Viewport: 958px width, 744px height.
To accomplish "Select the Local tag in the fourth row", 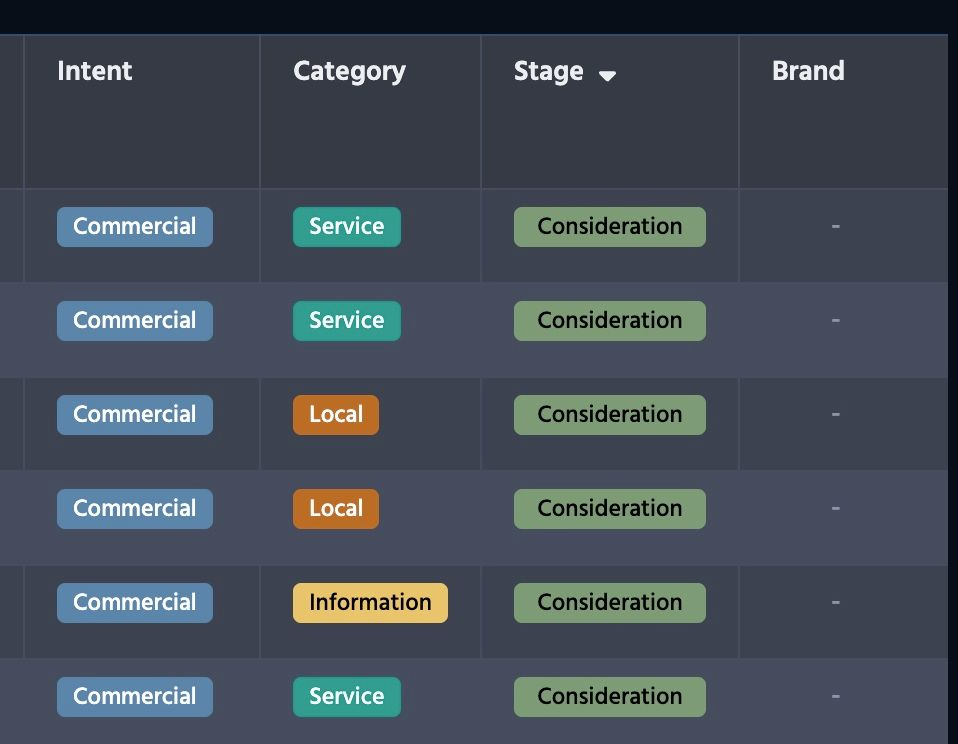I will (335, 509).
